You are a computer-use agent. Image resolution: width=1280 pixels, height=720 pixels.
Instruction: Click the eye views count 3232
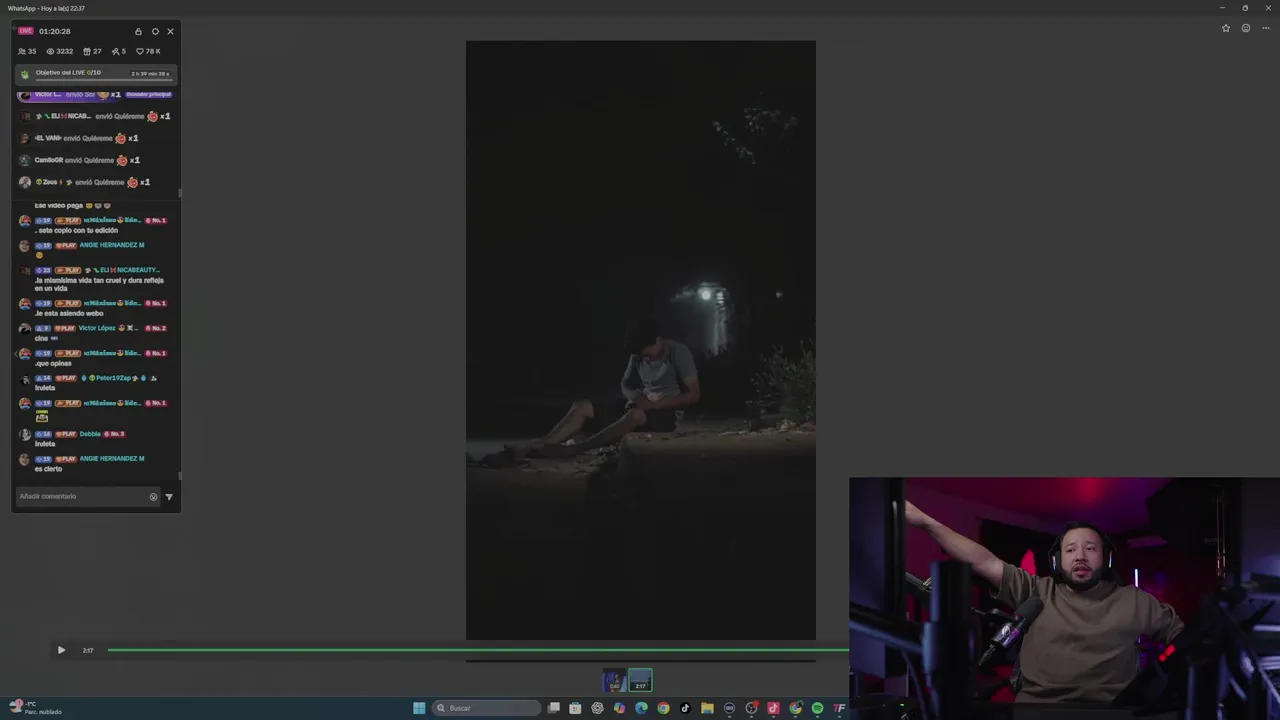[x=60, y=51]
